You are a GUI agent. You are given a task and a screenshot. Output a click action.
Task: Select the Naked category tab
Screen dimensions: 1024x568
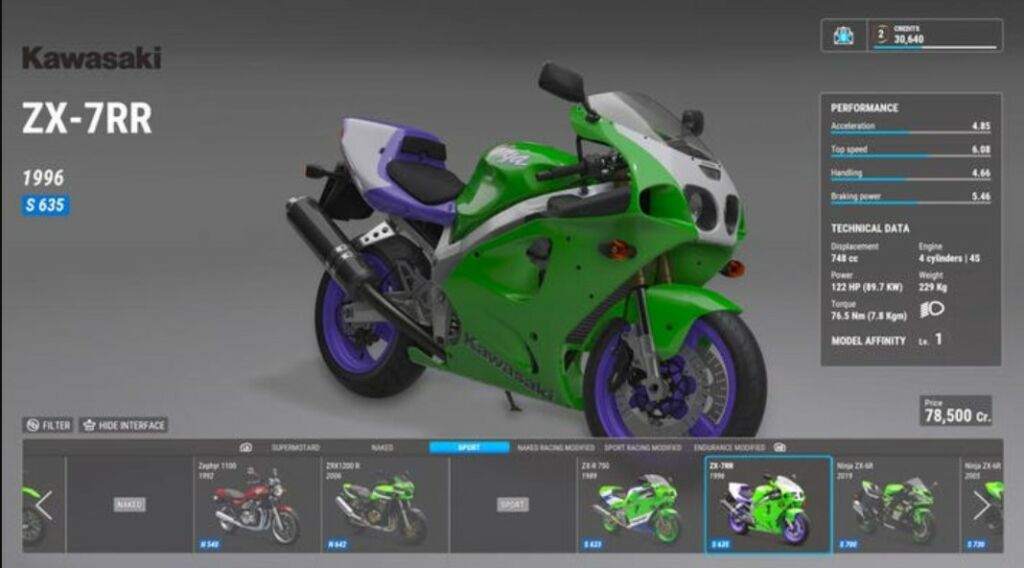point(382,448)
